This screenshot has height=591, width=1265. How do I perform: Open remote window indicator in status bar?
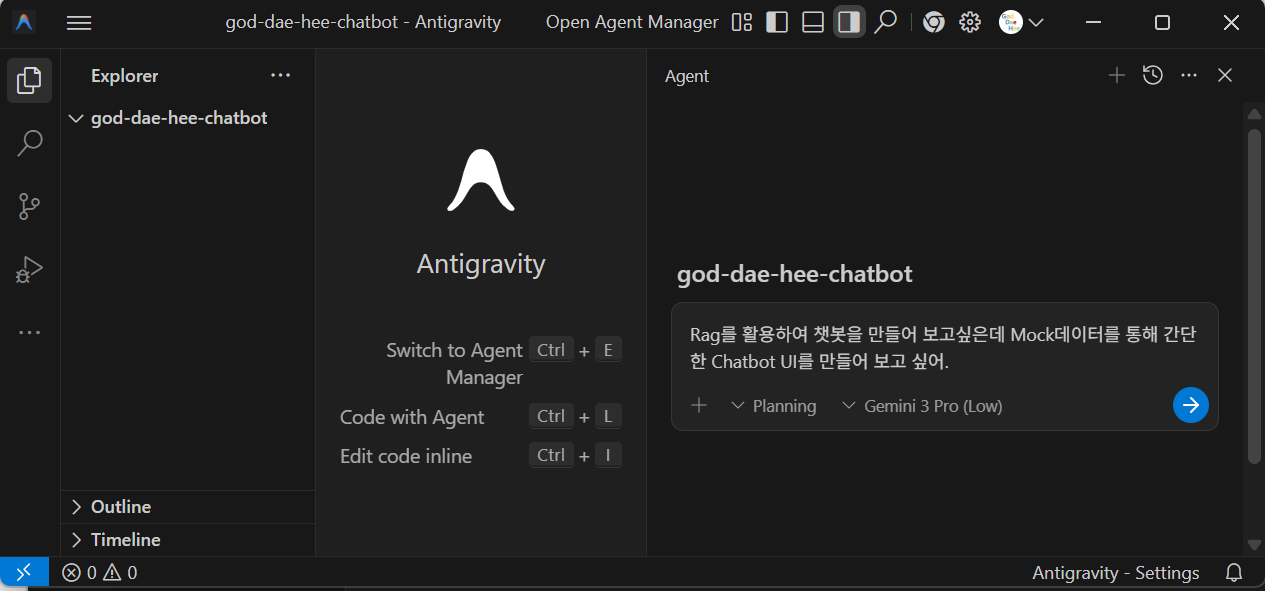point(24,573)
